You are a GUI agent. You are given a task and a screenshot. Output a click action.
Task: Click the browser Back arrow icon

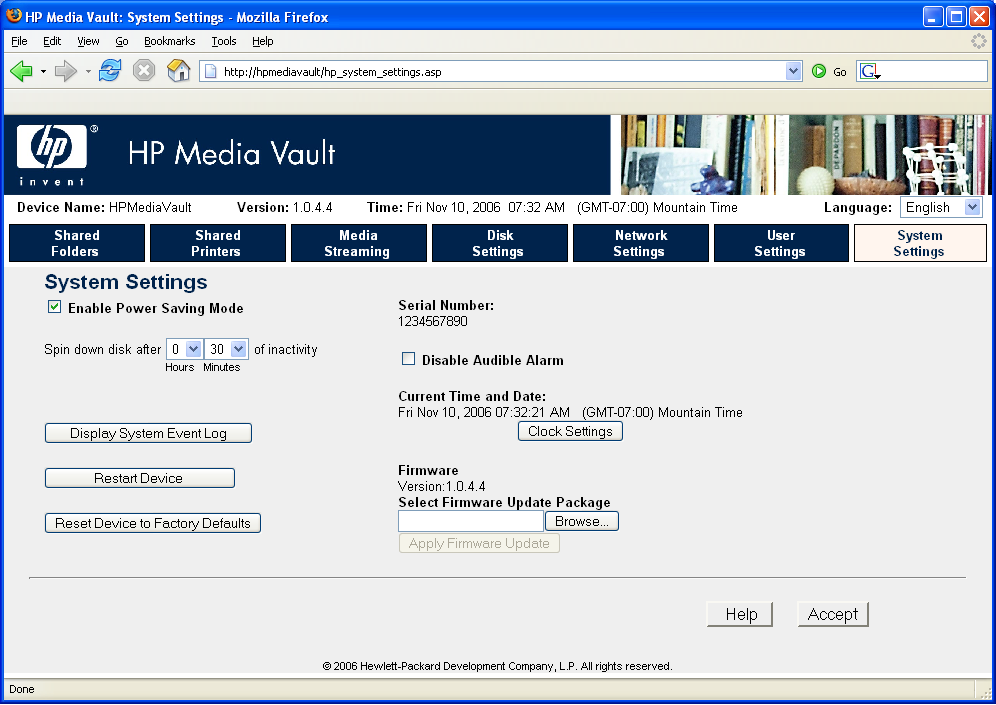[21, 71]
